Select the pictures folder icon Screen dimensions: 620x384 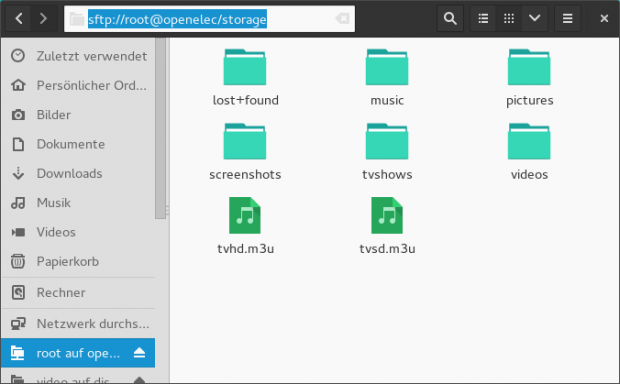tap(529, 67)
